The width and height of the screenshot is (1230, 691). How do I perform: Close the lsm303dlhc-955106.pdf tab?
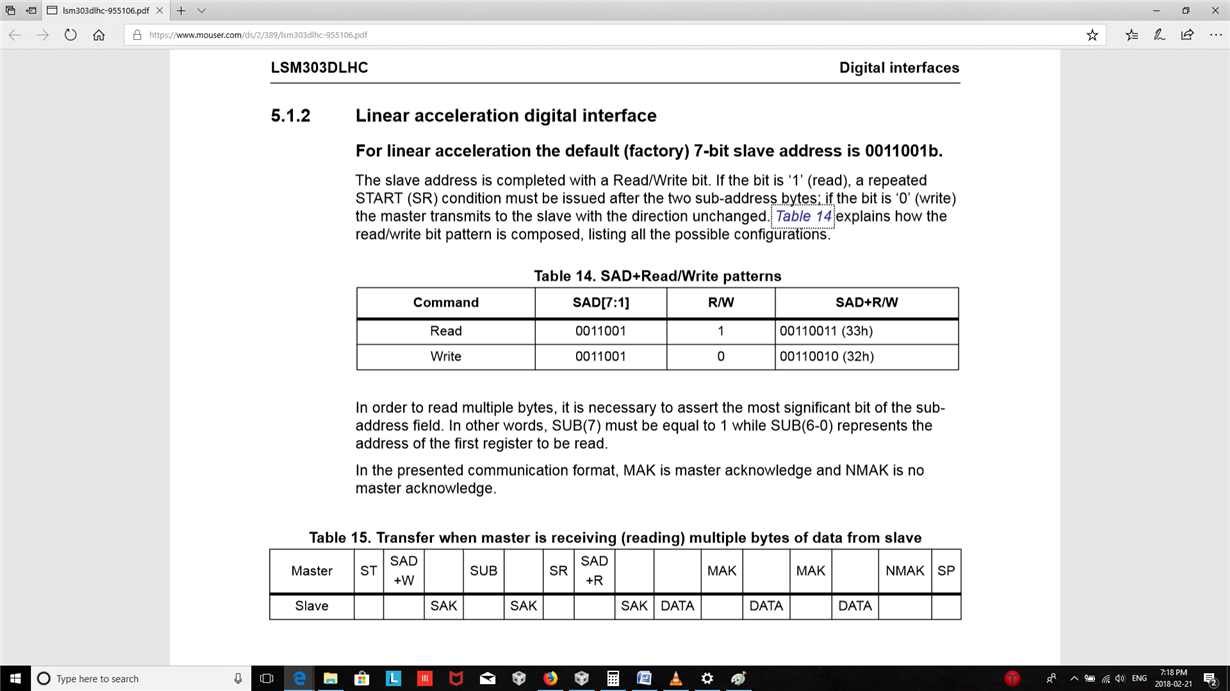[159, 11]
